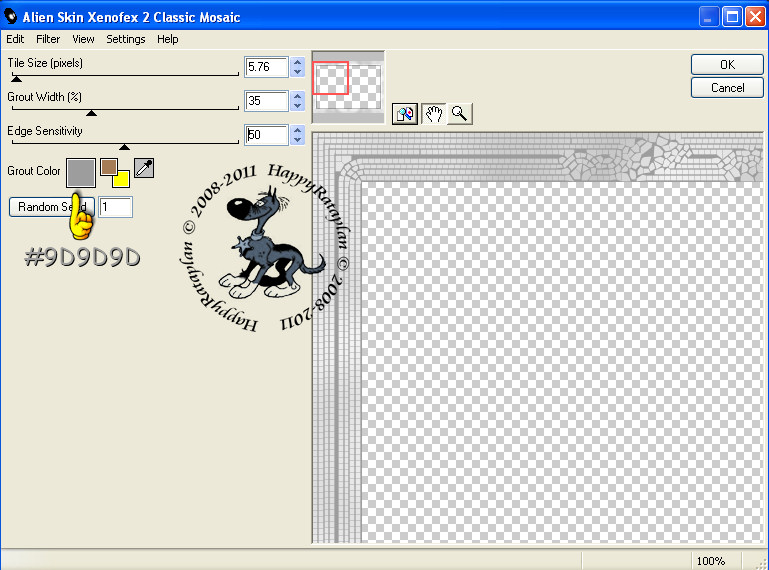This screenshot has width=769, height=570.
Task: Minimize the Xenofex dialog window
Action: pyautogui.click(x=708, y=17)
